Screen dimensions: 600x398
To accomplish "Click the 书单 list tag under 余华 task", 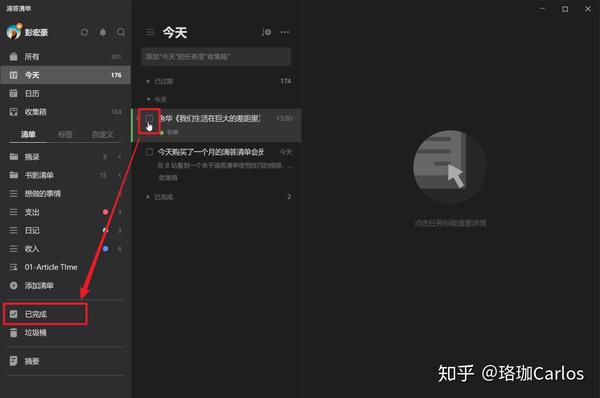I will point(172,132).
